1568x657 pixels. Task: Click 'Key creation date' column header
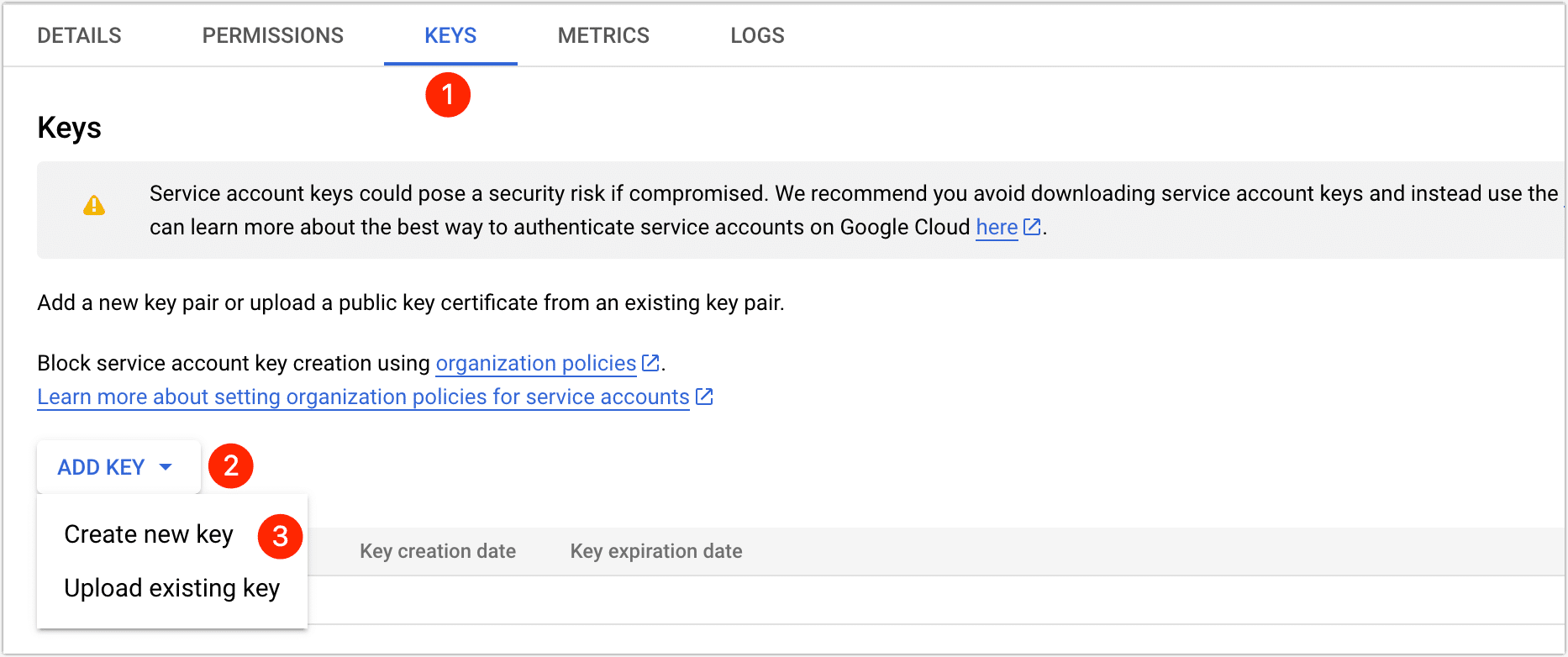438,551
